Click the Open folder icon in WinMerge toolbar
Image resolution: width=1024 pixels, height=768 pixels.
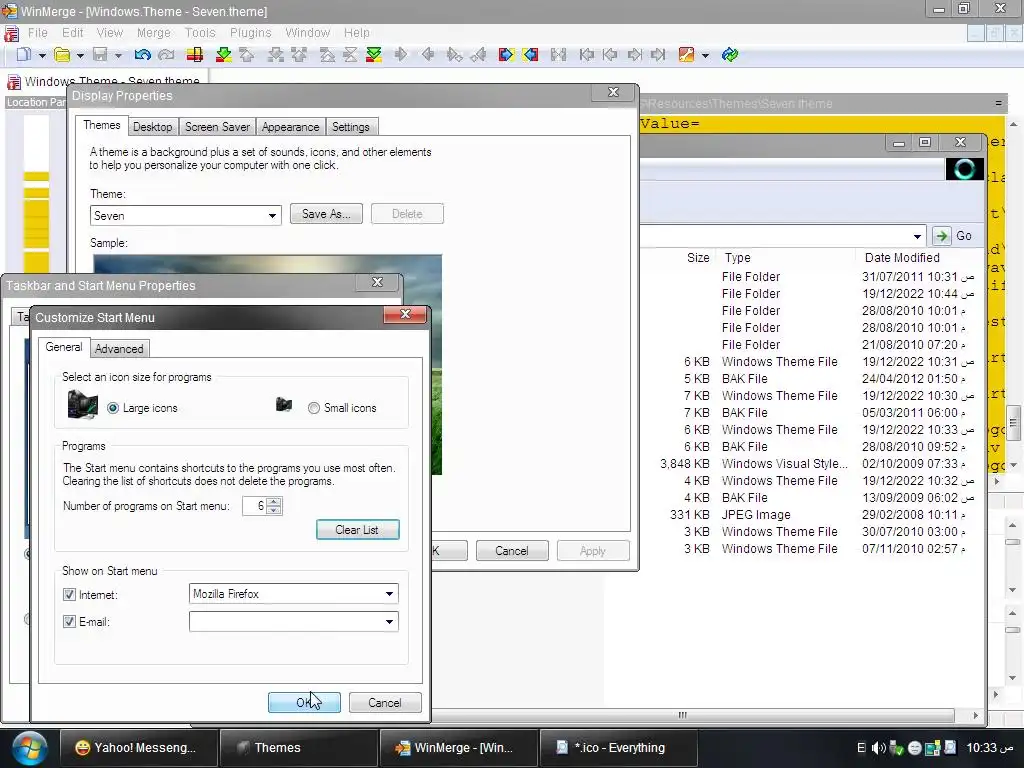62,55
